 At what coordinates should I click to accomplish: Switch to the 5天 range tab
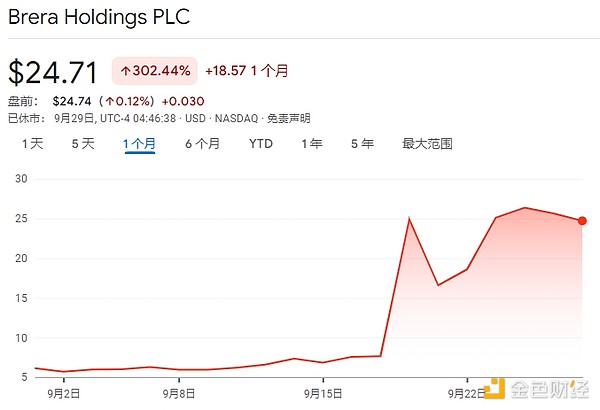click(83, 144)
